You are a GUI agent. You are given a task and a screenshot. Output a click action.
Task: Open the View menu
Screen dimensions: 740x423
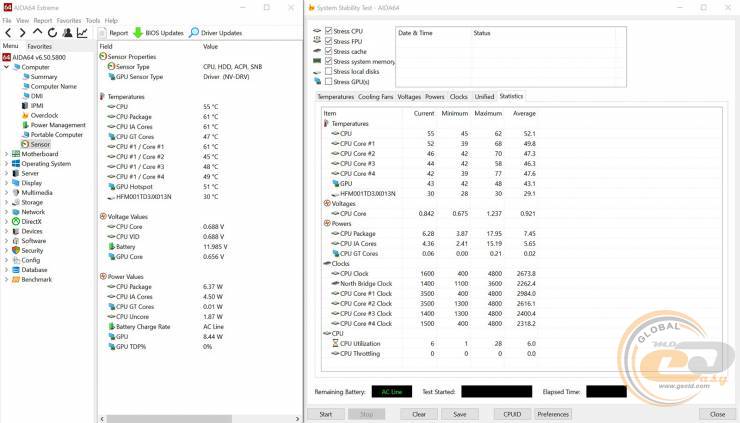click(22, 21)
